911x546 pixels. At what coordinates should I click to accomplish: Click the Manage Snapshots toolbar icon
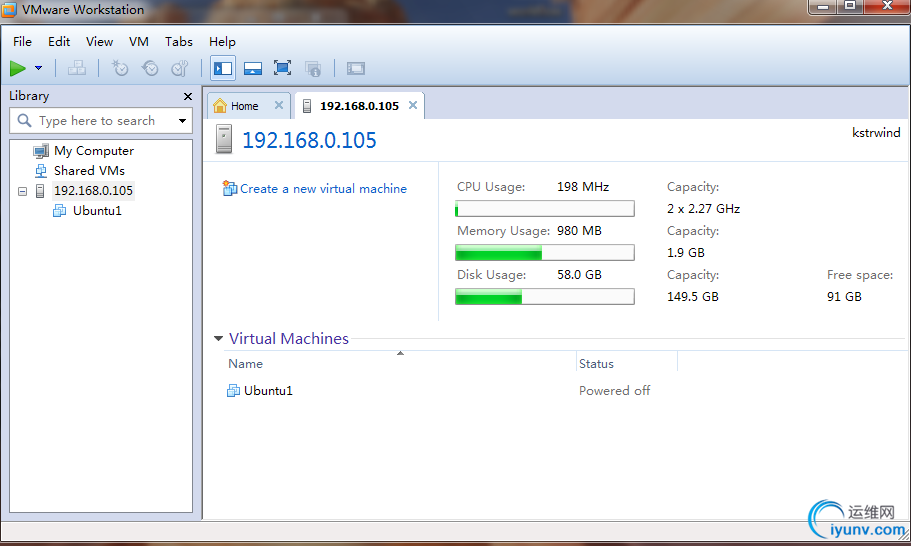(x=180, y=69)
